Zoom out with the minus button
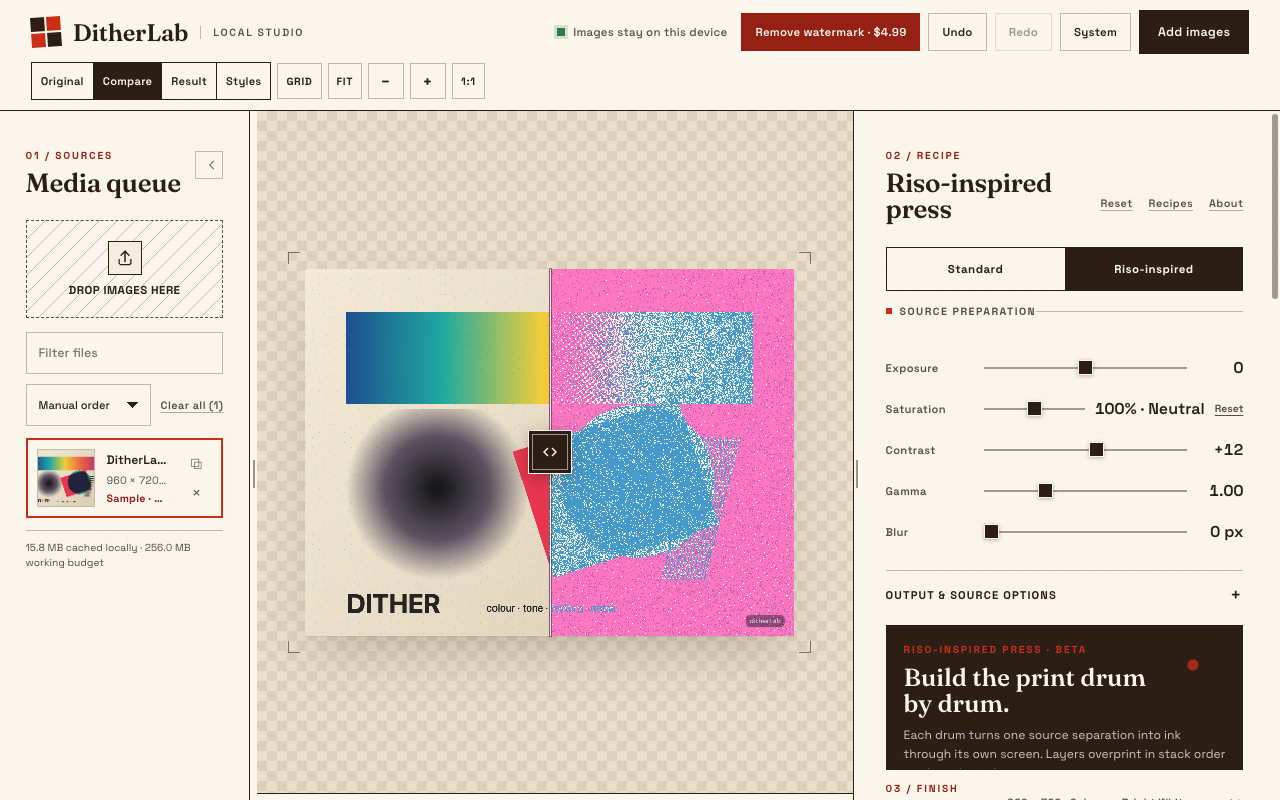Screen dimensions: 1280x800 (x=386, y=82)
